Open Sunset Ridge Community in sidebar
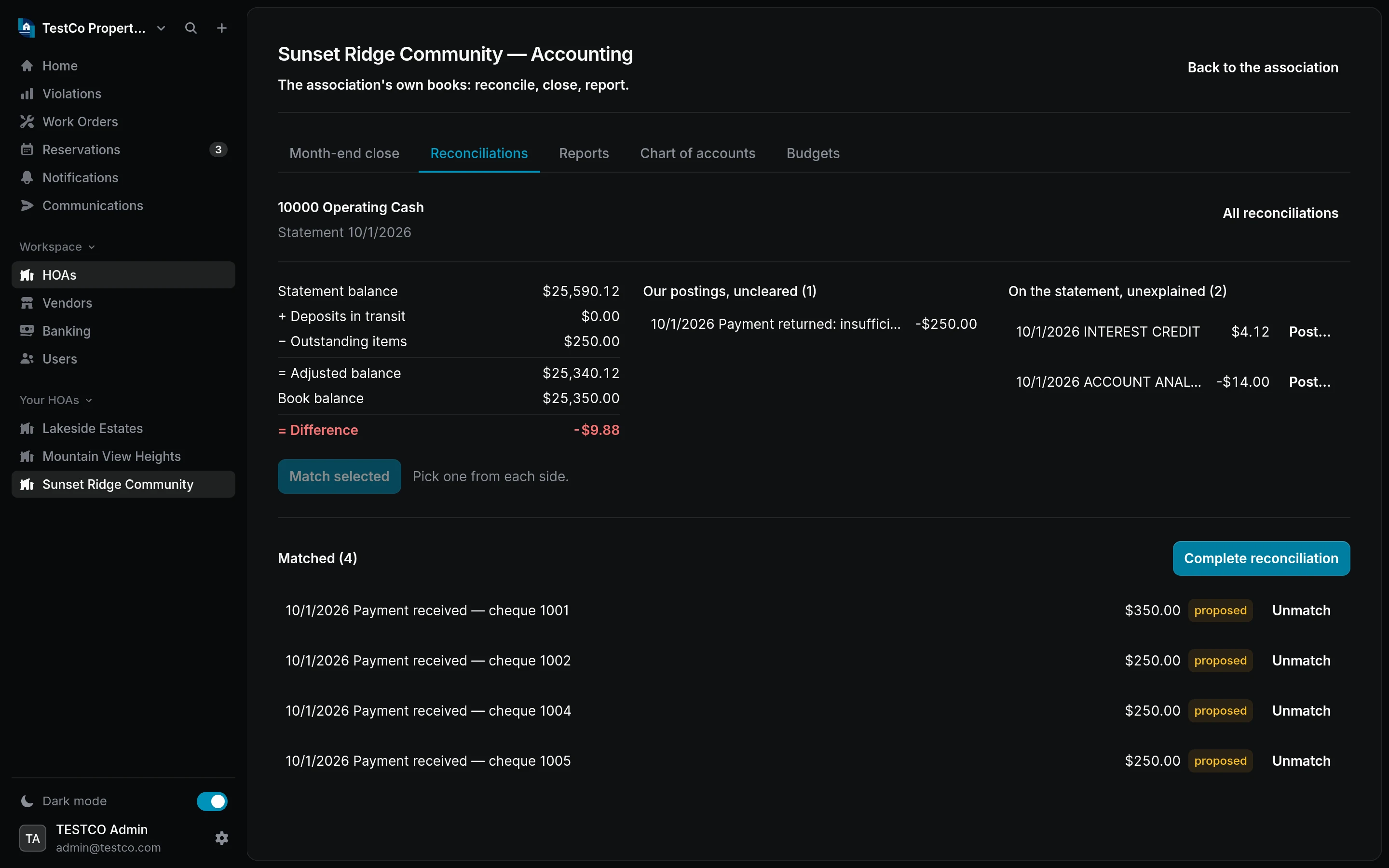The image size is (1389, 868). [123, 485]
